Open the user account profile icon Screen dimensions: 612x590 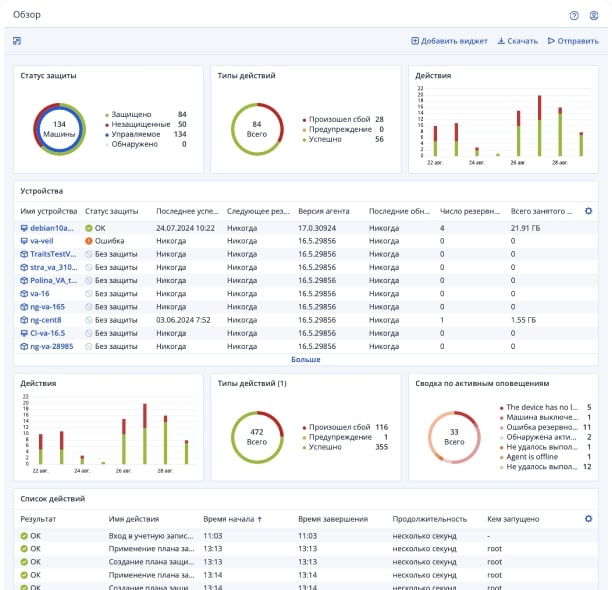coord(594,15)
